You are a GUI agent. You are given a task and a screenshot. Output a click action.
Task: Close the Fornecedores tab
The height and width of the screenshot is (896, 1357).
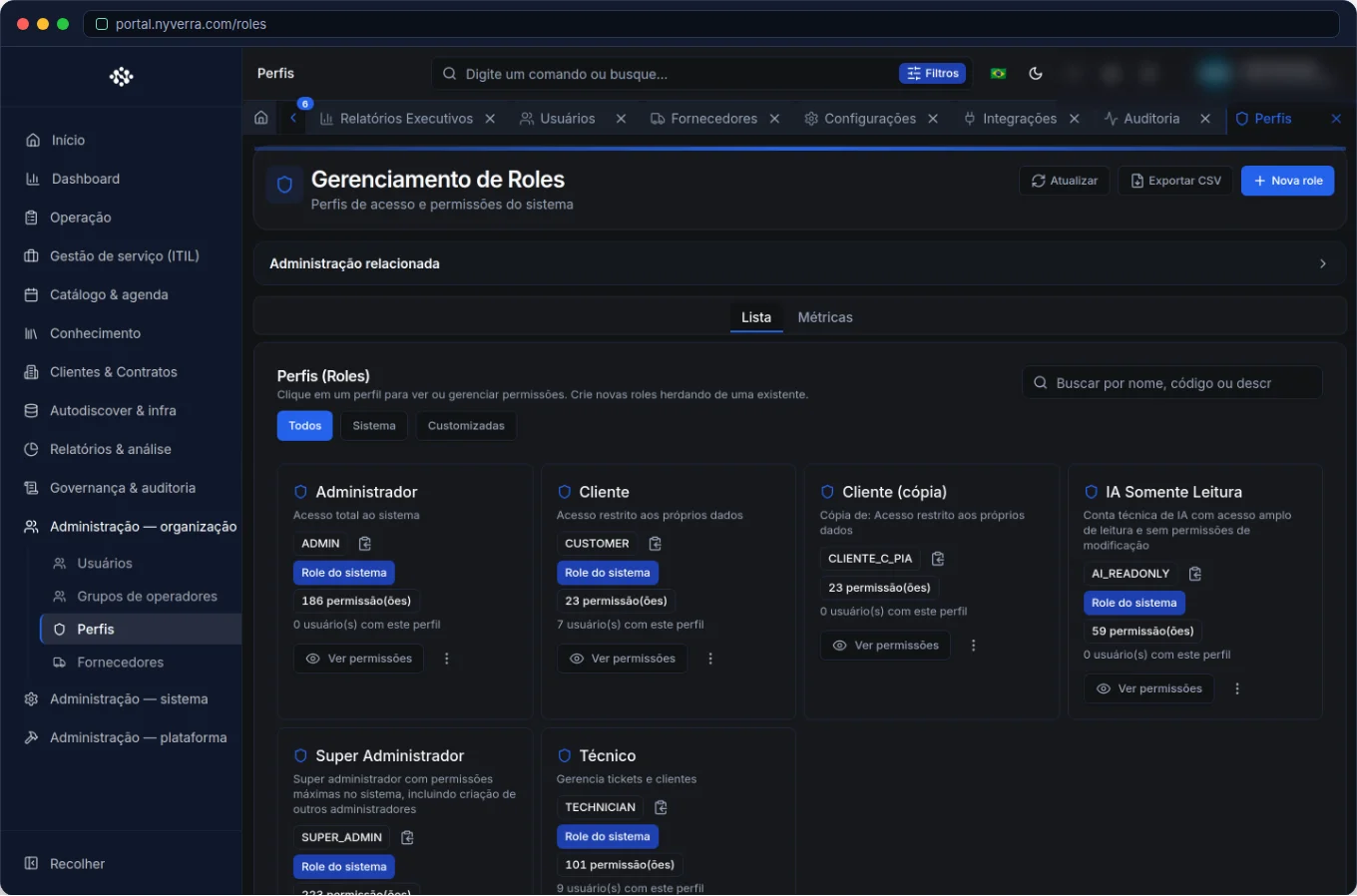774,119
